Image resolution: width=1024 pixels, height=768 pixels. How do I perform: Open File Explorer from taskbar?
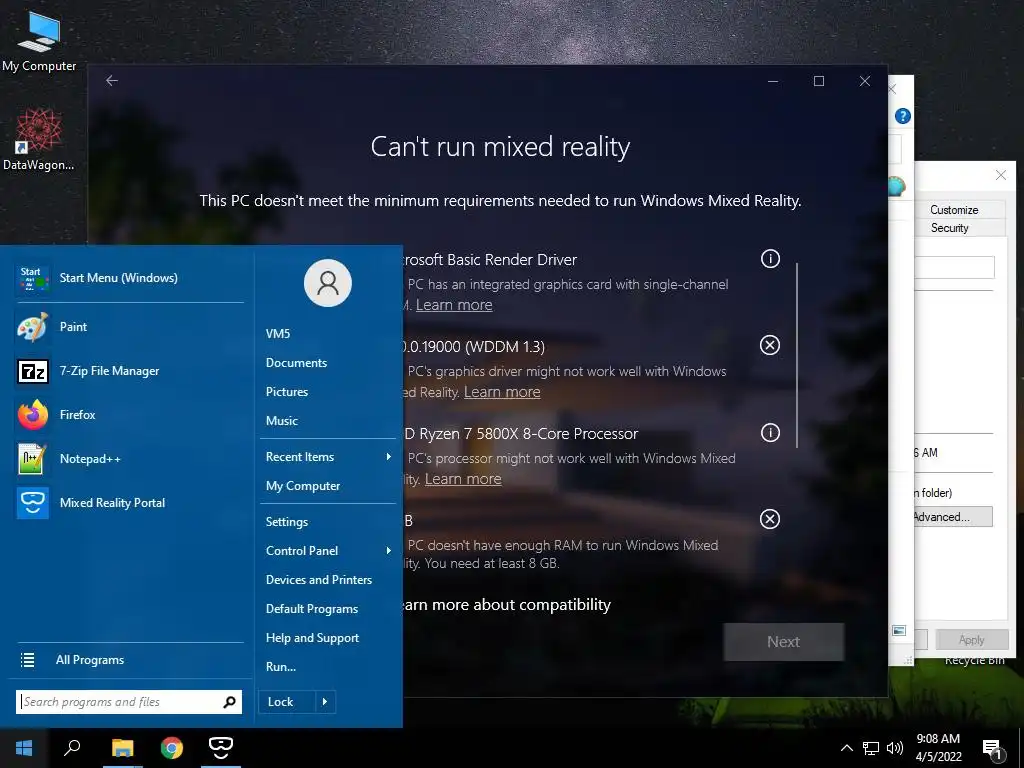122,748
